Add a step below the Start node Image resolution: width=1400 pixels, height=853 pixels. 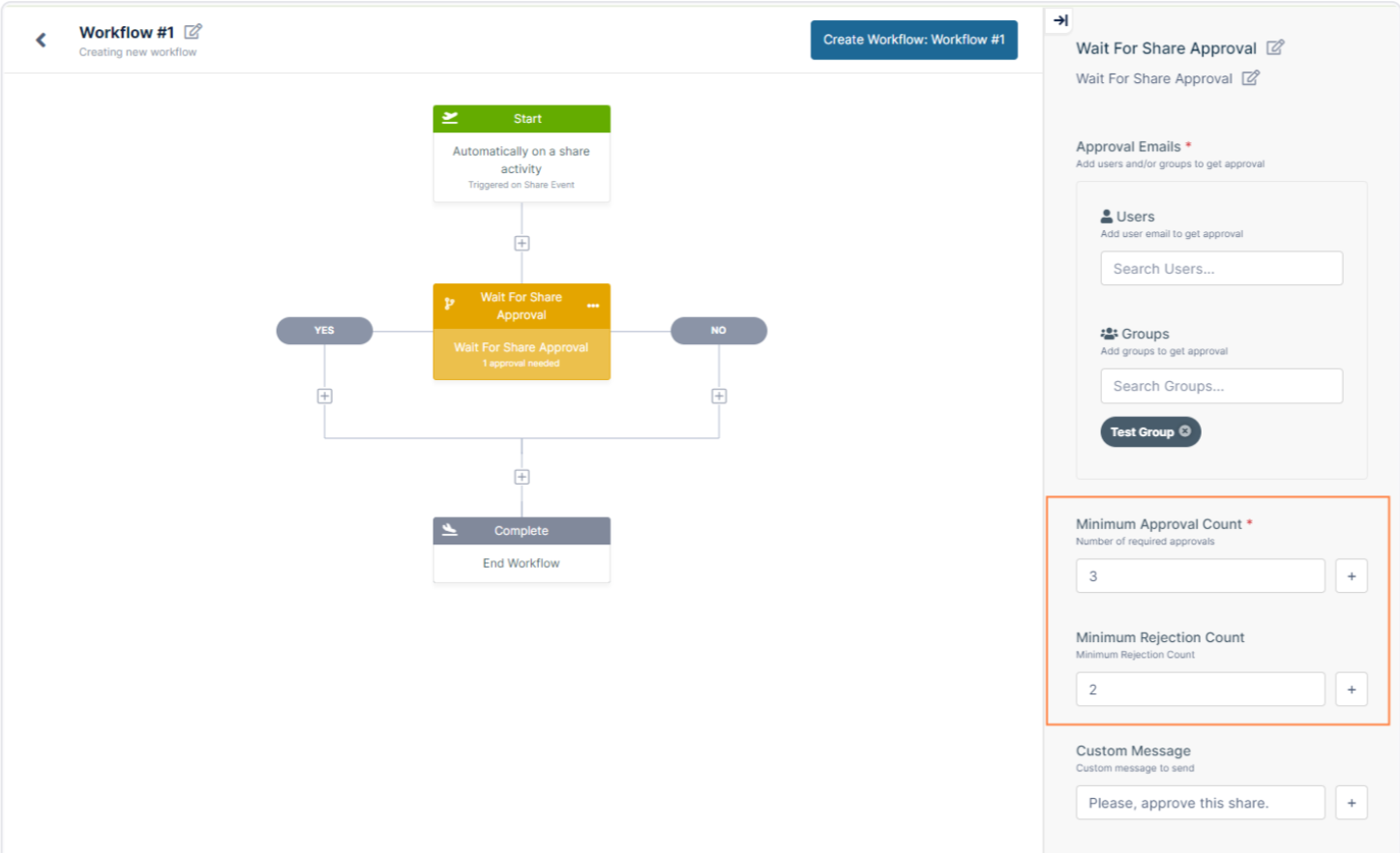pos(521,244)
